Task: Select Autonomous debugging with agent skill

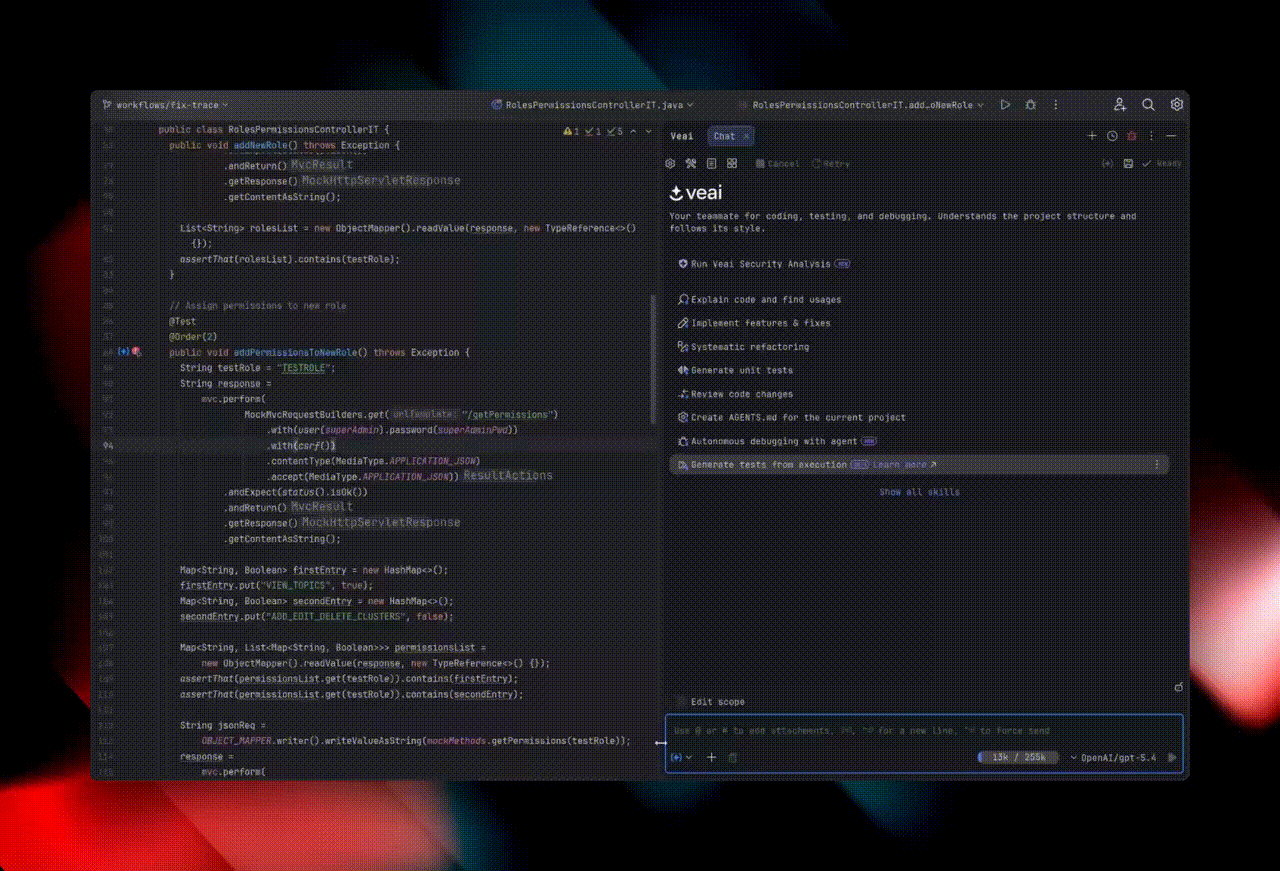Action: point(777,441)
